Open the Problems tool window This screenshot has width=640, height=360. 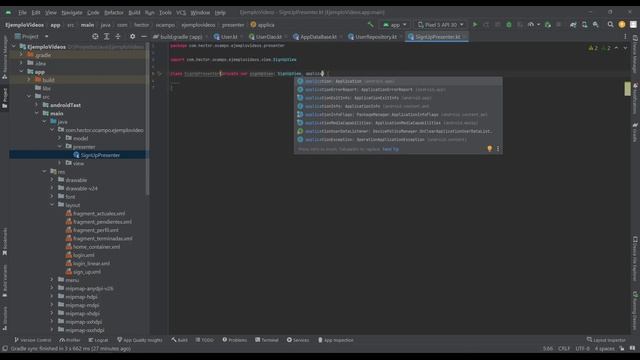[x=235, y=340]
